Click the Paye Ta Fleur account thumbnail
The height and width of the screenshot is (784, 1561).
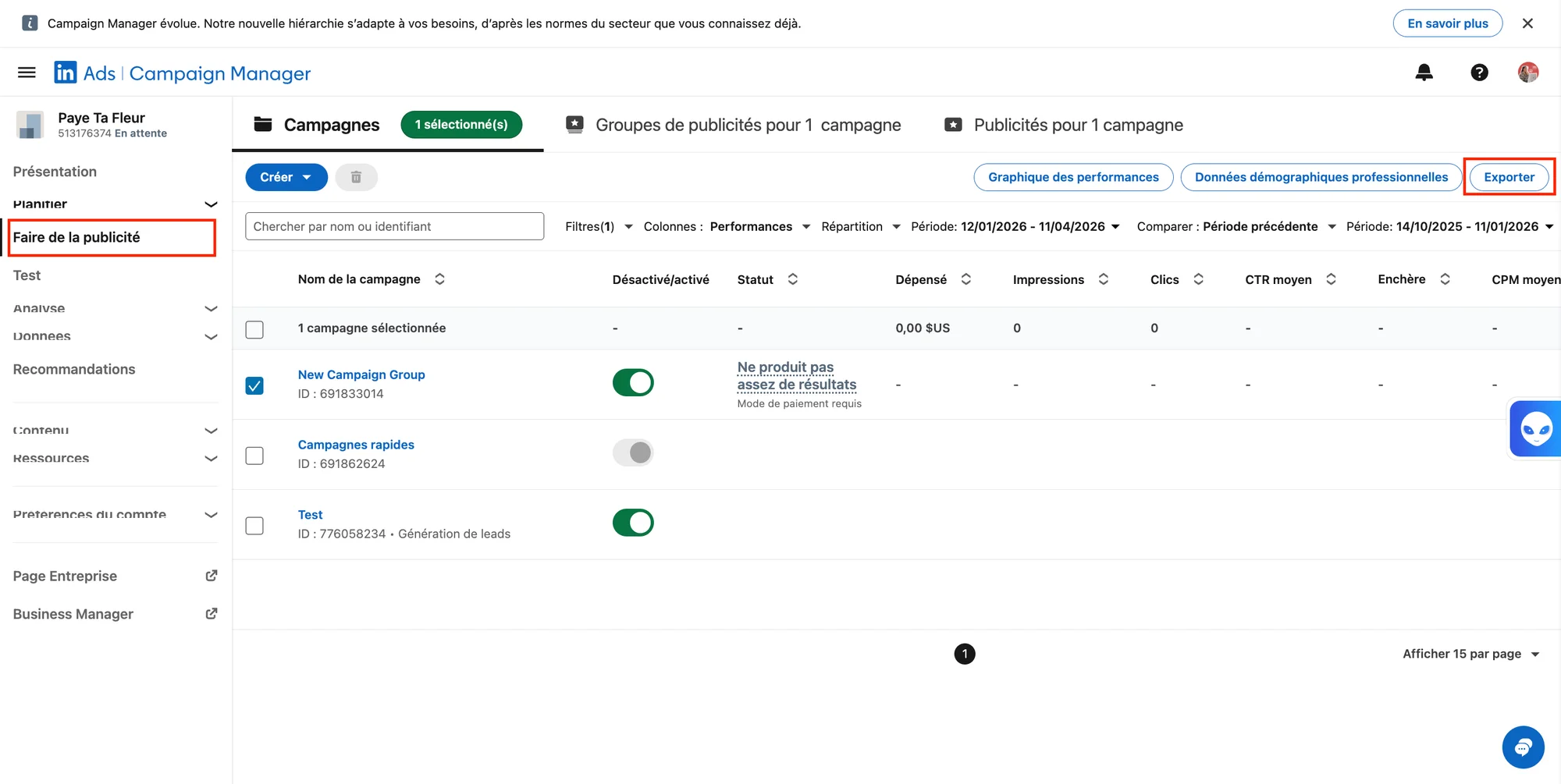[x=30, y=125]
